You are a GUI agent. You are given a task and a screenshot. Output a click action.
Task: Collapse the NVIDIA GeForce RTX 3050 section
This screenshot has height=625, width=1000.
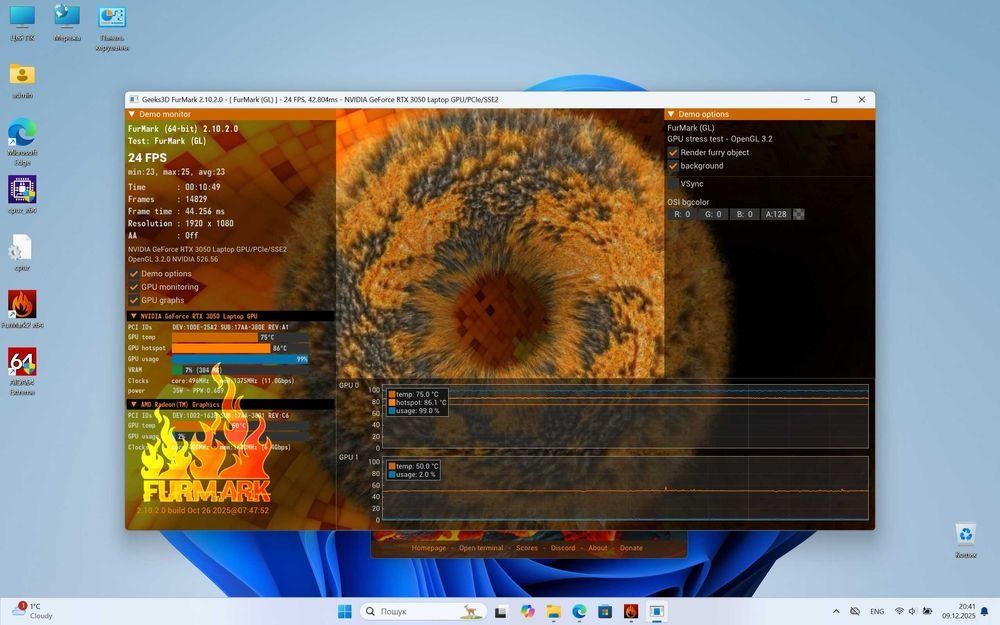231,316
